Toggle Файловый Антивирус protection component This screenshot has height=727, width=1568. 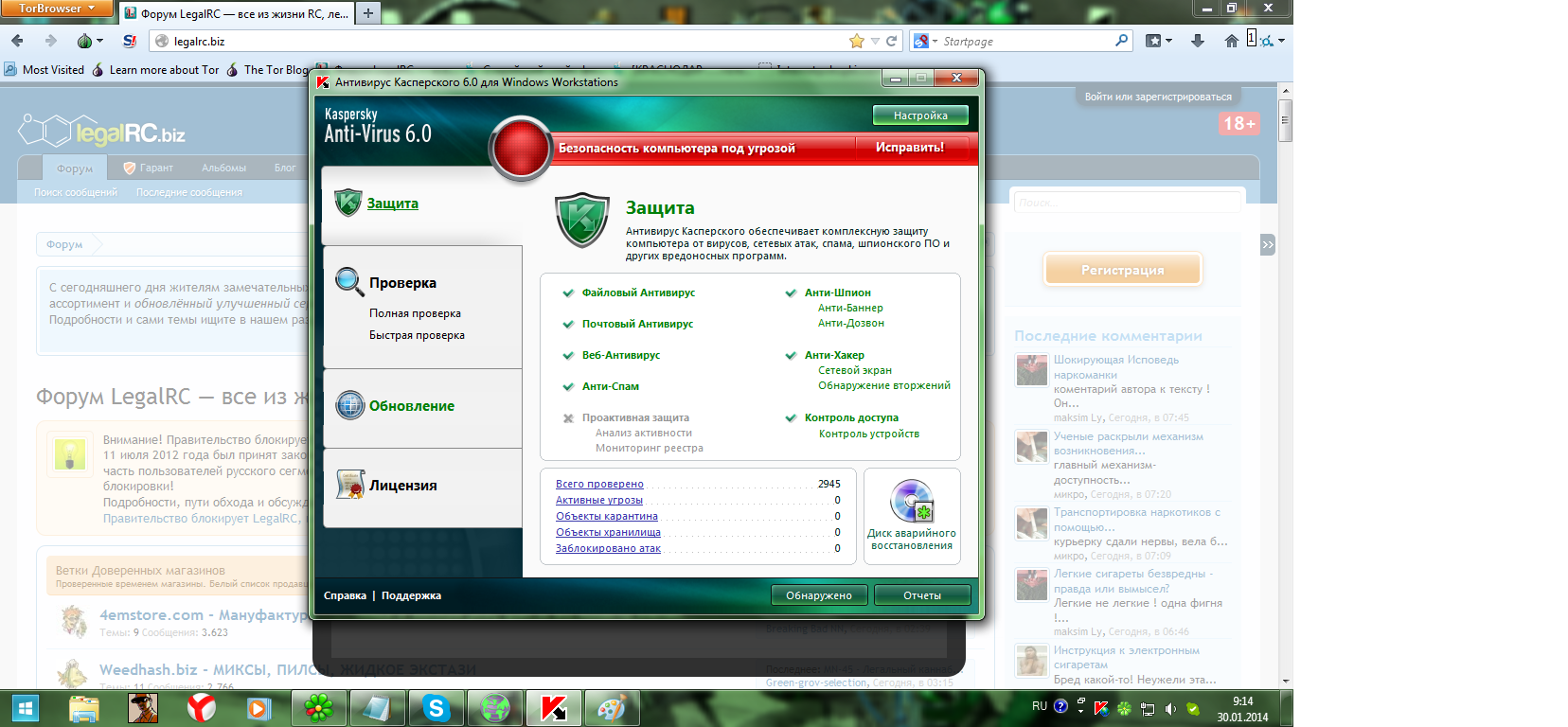[x=638, y=293]
